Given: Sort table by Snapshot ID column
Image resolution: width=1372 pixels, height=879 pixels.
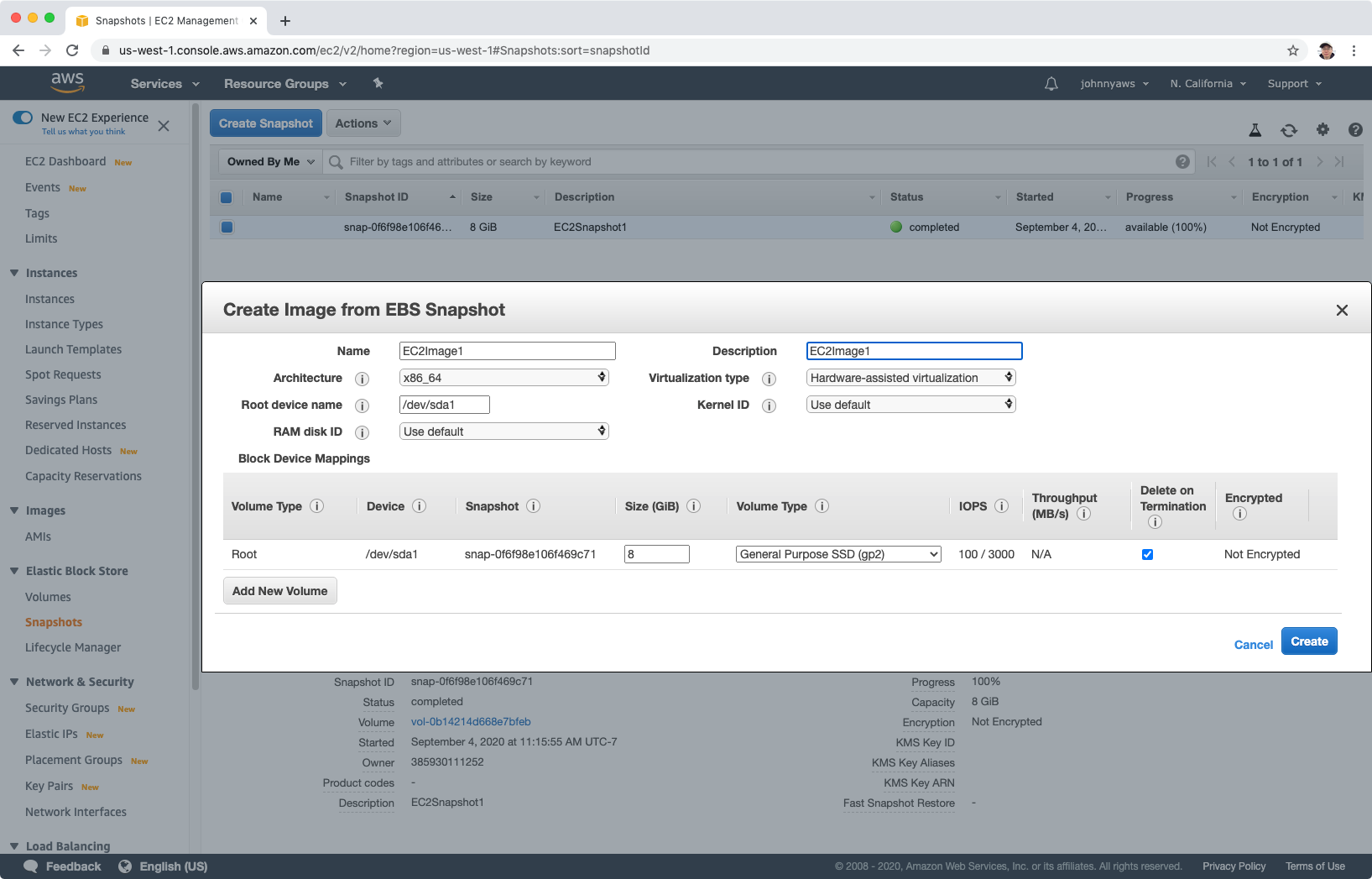Looking at the screenshot, I should 399,197.
